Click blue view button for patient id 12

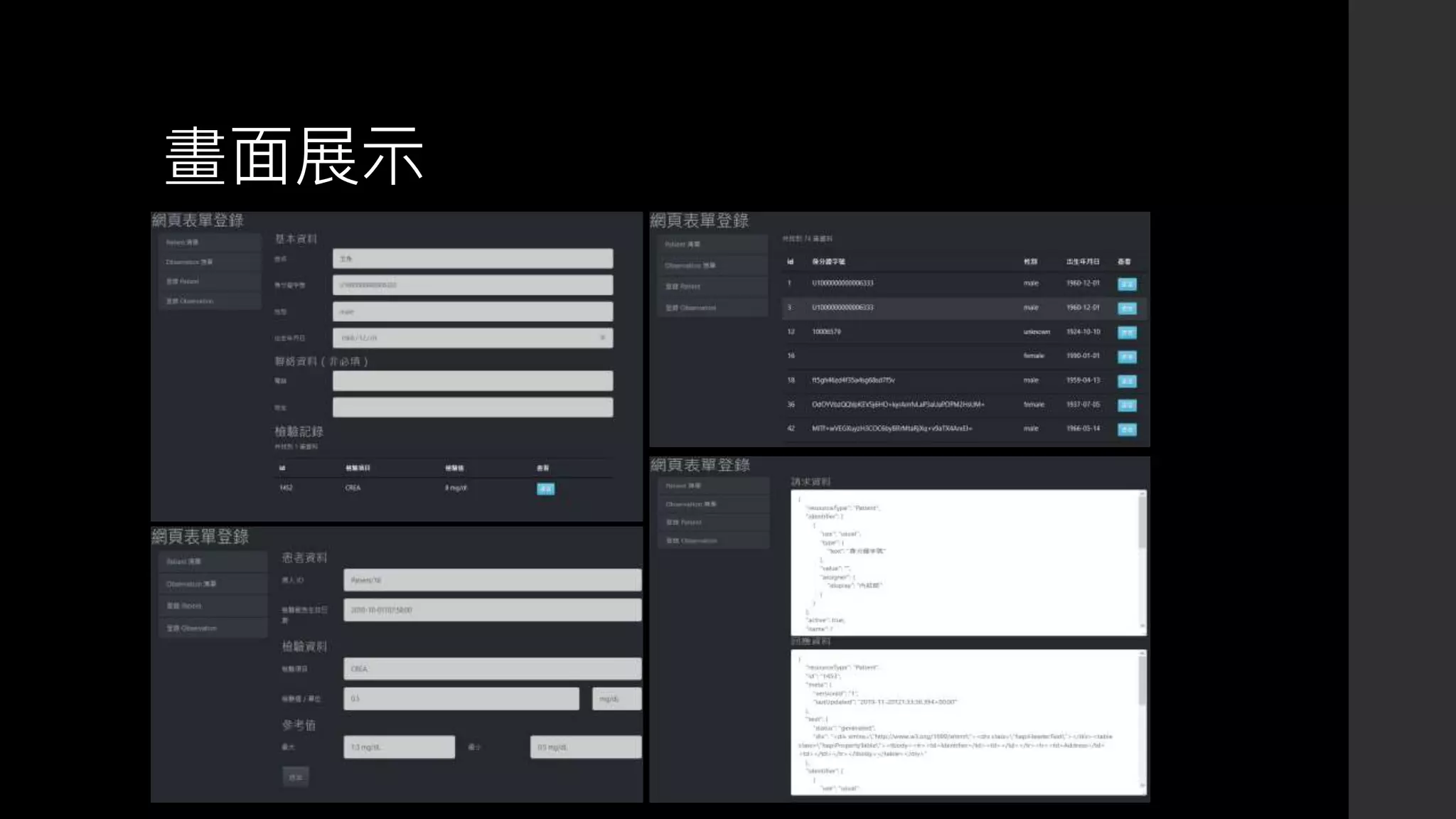(x=1127, y=333)
